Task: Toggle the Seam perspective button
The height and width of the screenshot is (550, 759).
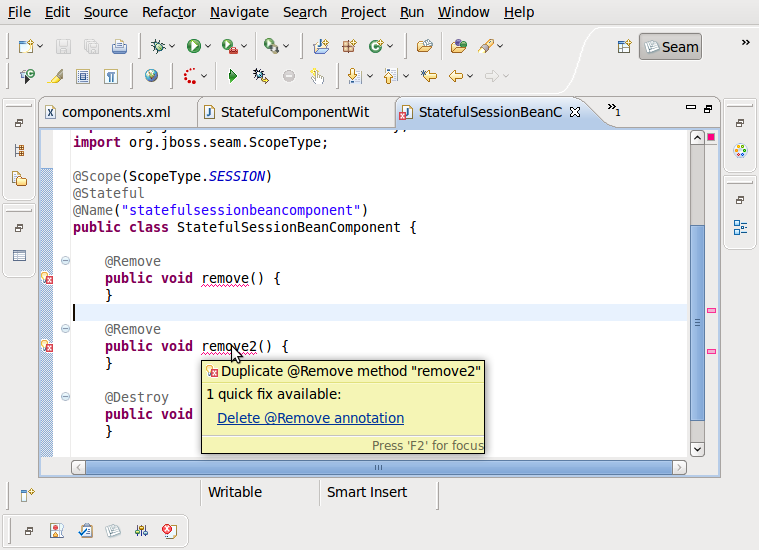Action: point(670,46)
